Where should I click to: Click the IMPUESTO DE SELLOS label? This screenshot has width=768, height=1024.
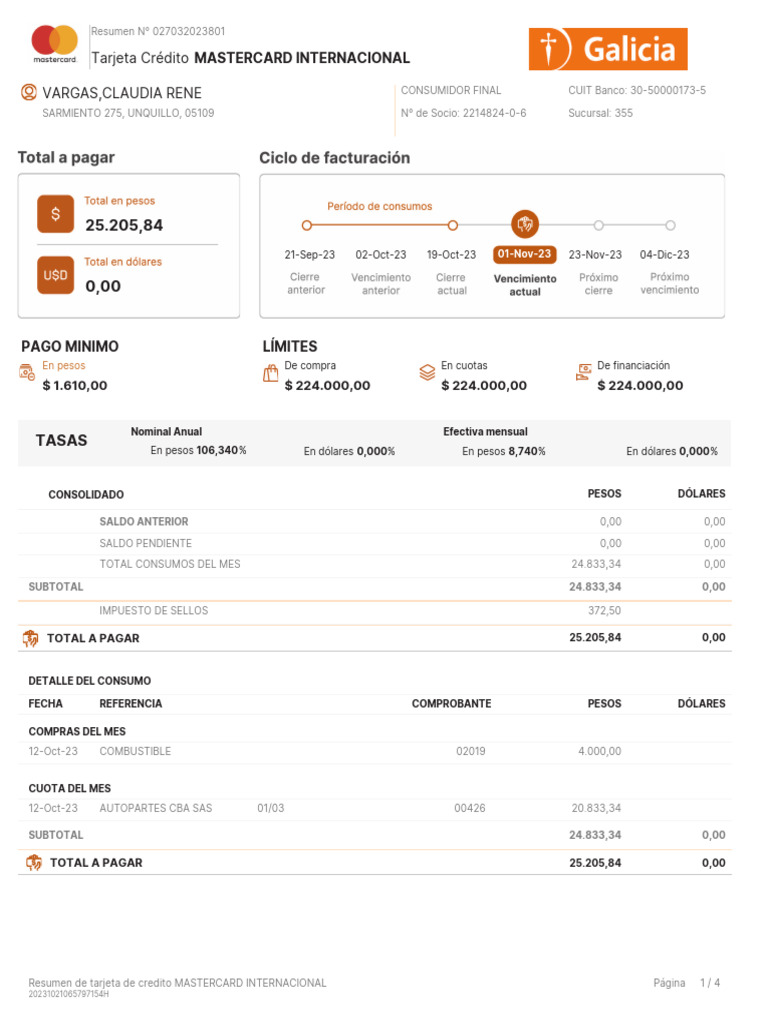[x=153, y=610]
